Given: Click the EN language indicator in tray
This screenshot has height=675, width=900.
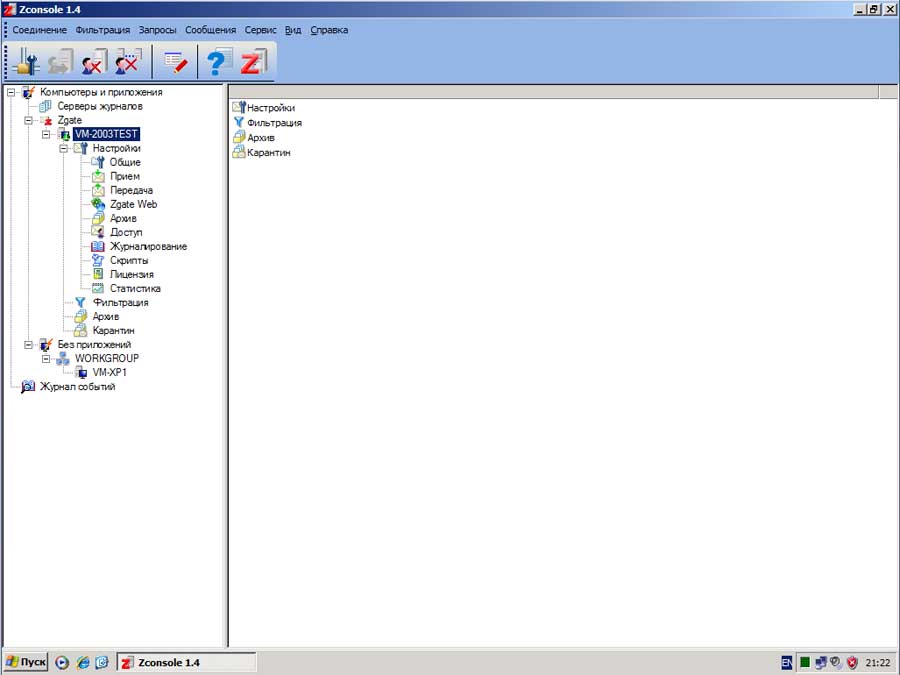Looking at the screenshot, I should [787, 663].
